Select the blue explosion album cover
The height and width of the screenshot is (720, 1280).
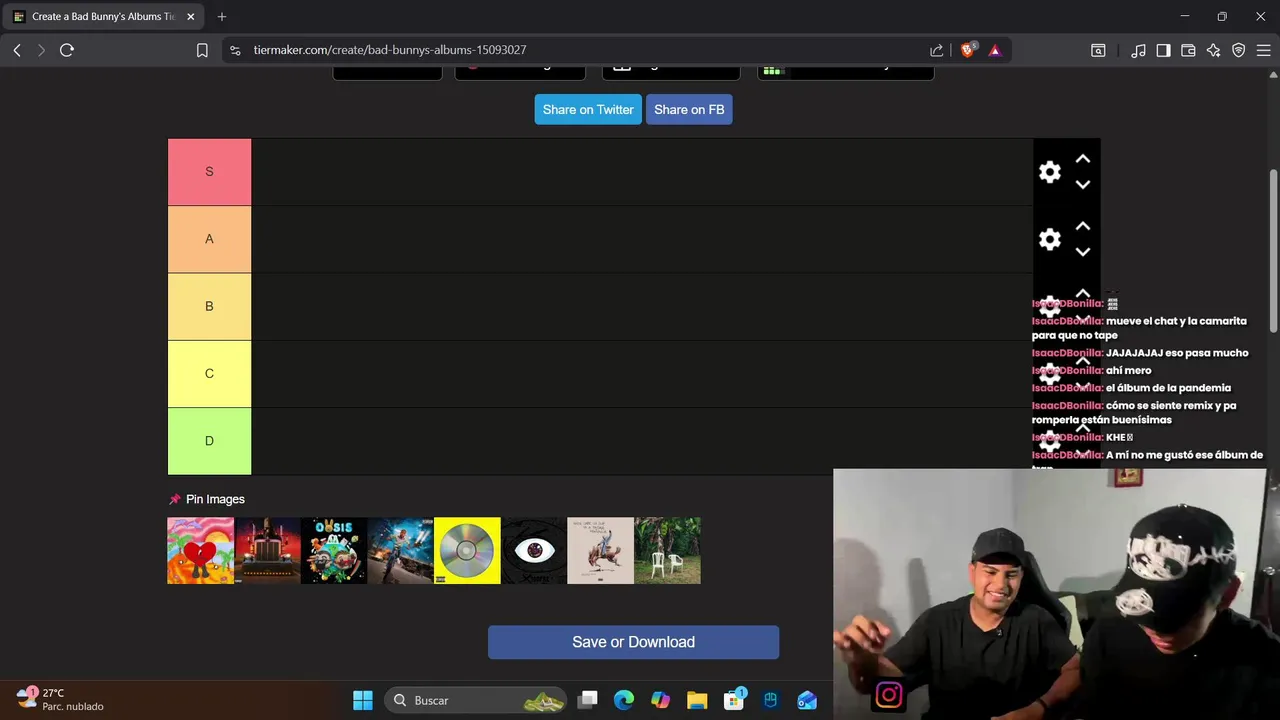(x=400, y=550)
